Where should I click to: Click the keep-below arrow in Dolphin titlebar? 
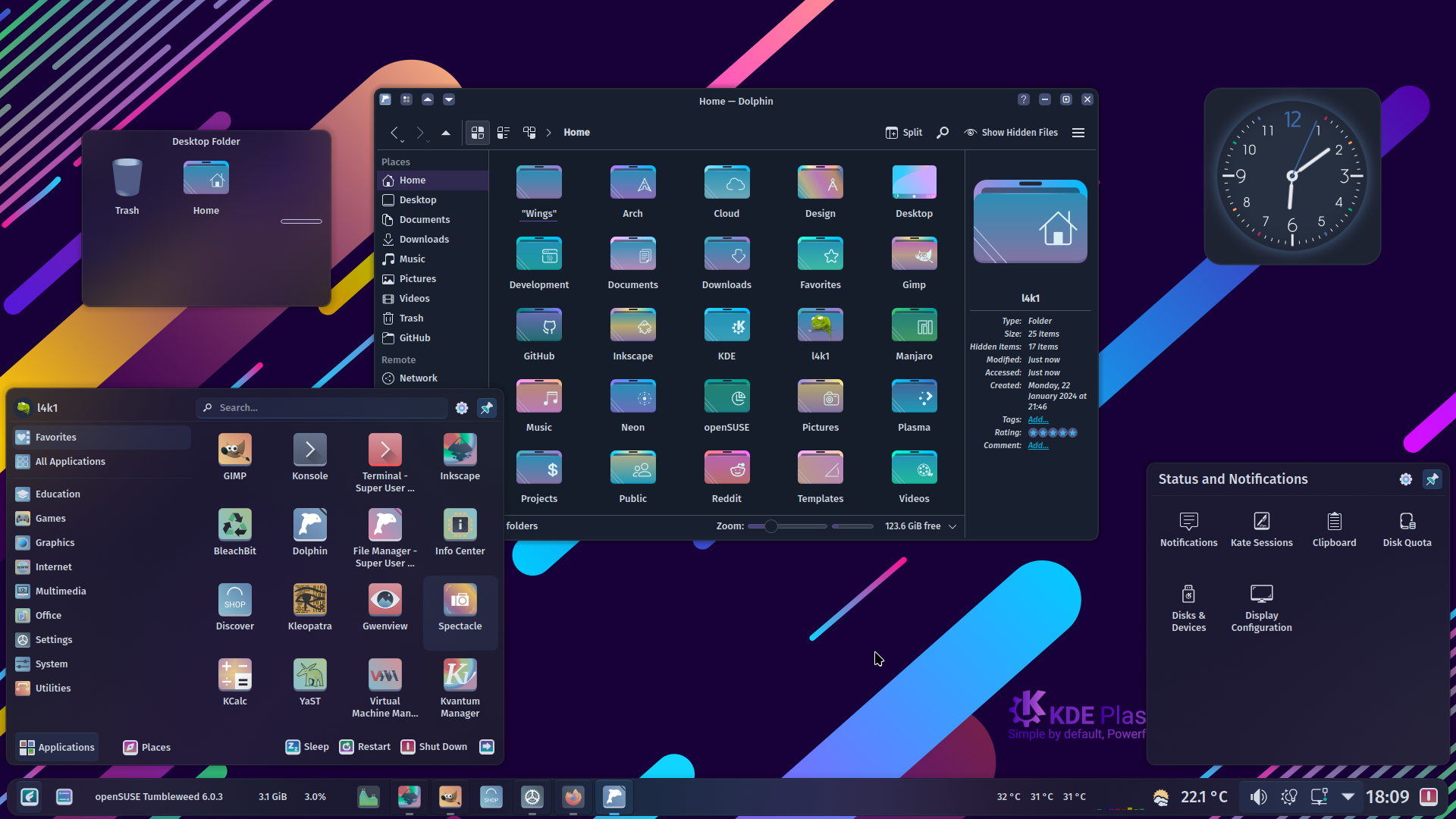448,99
